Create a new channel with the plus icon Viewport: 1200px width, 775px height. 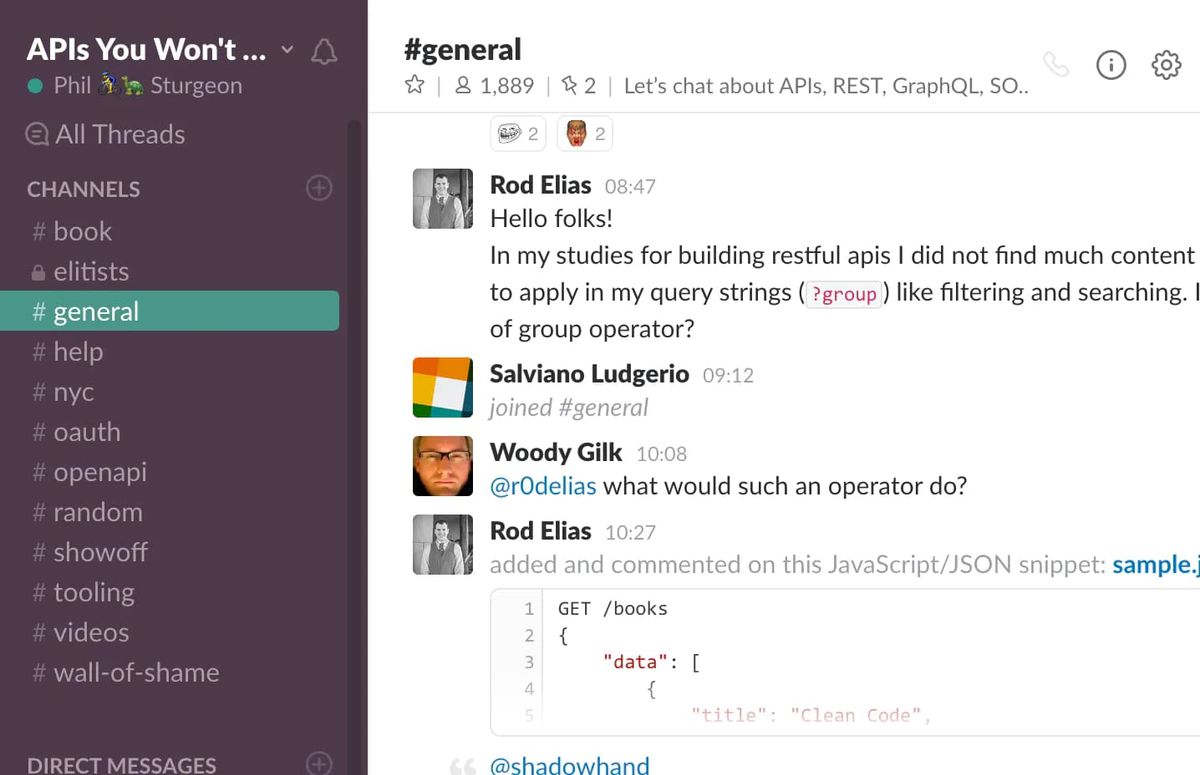(318, 188)
